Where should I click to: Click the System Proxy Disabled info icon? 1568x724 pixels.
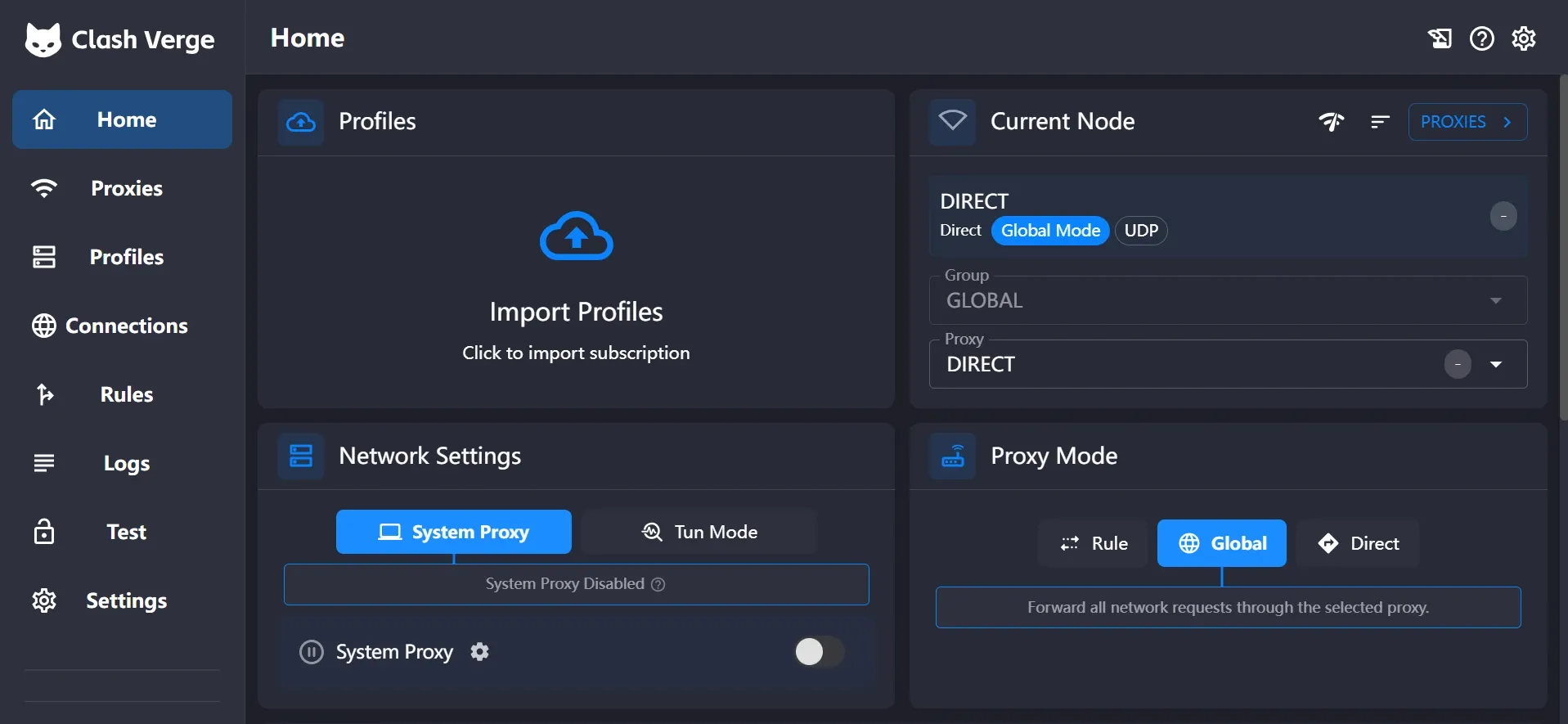coord(658,584)
